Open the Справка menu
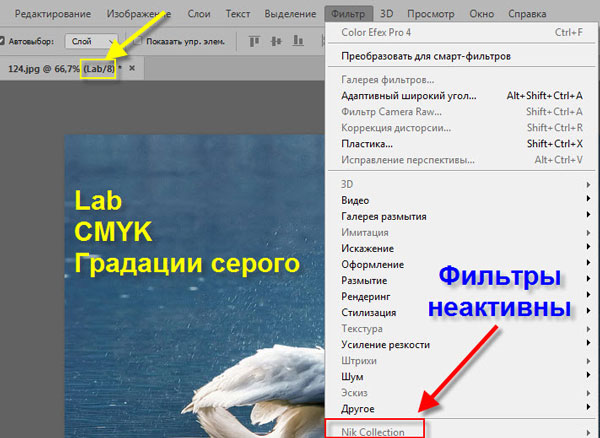 [527, 14]
